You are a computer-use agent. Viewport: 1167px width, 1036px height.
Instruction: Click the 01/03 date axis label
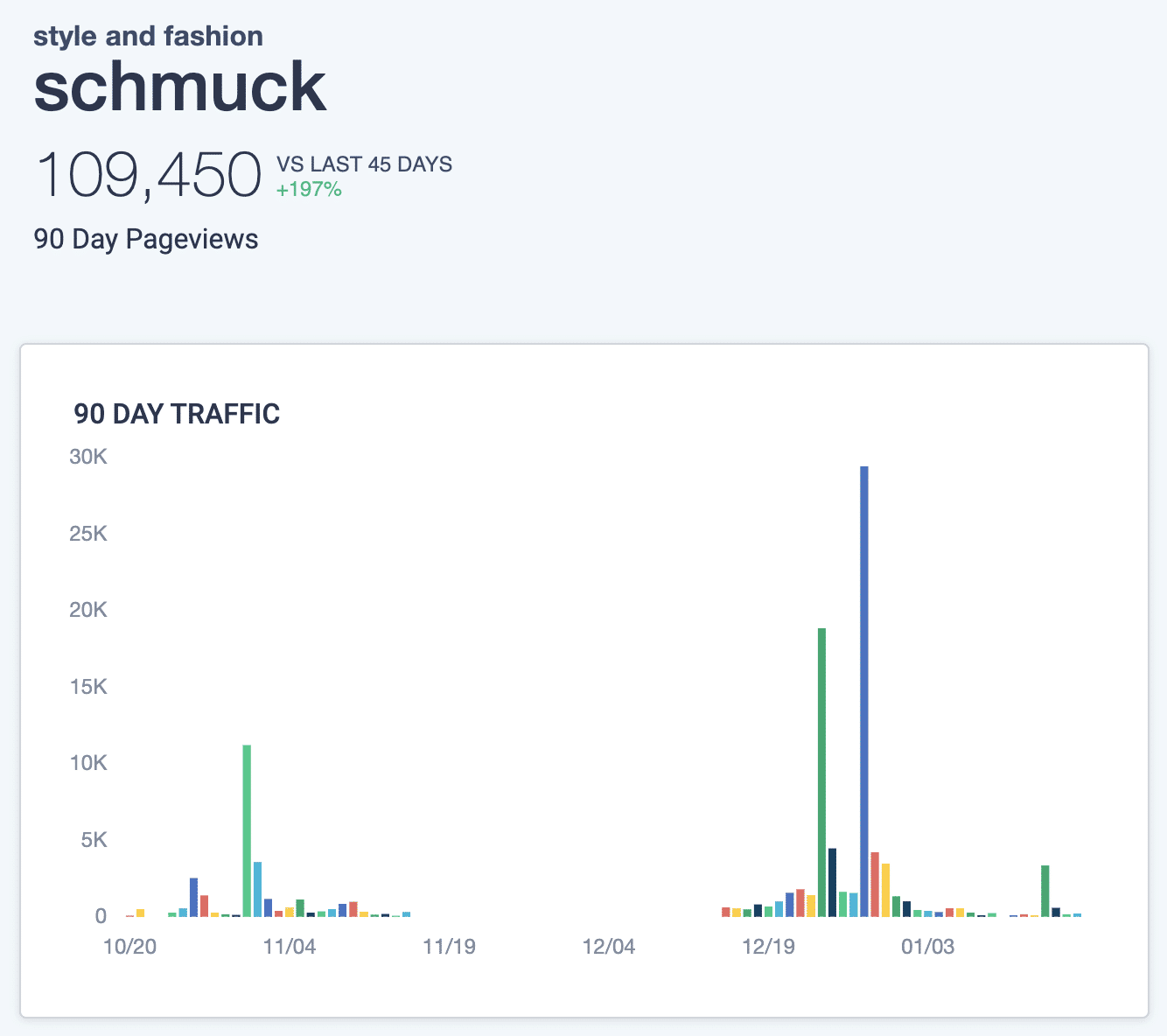[x=928, y=947]
